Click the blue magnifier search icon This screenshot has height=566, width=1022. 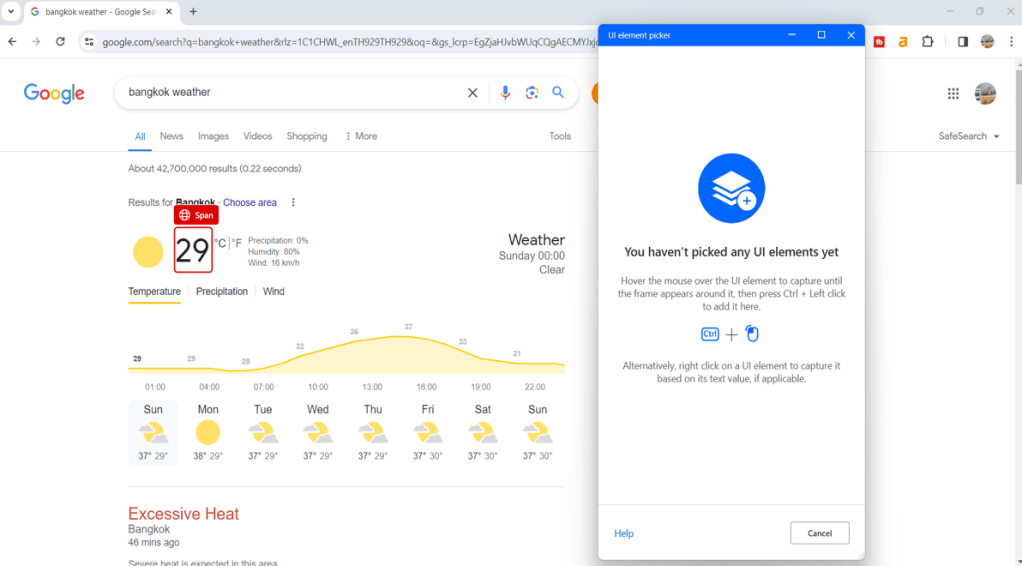(x=559, y=93)
